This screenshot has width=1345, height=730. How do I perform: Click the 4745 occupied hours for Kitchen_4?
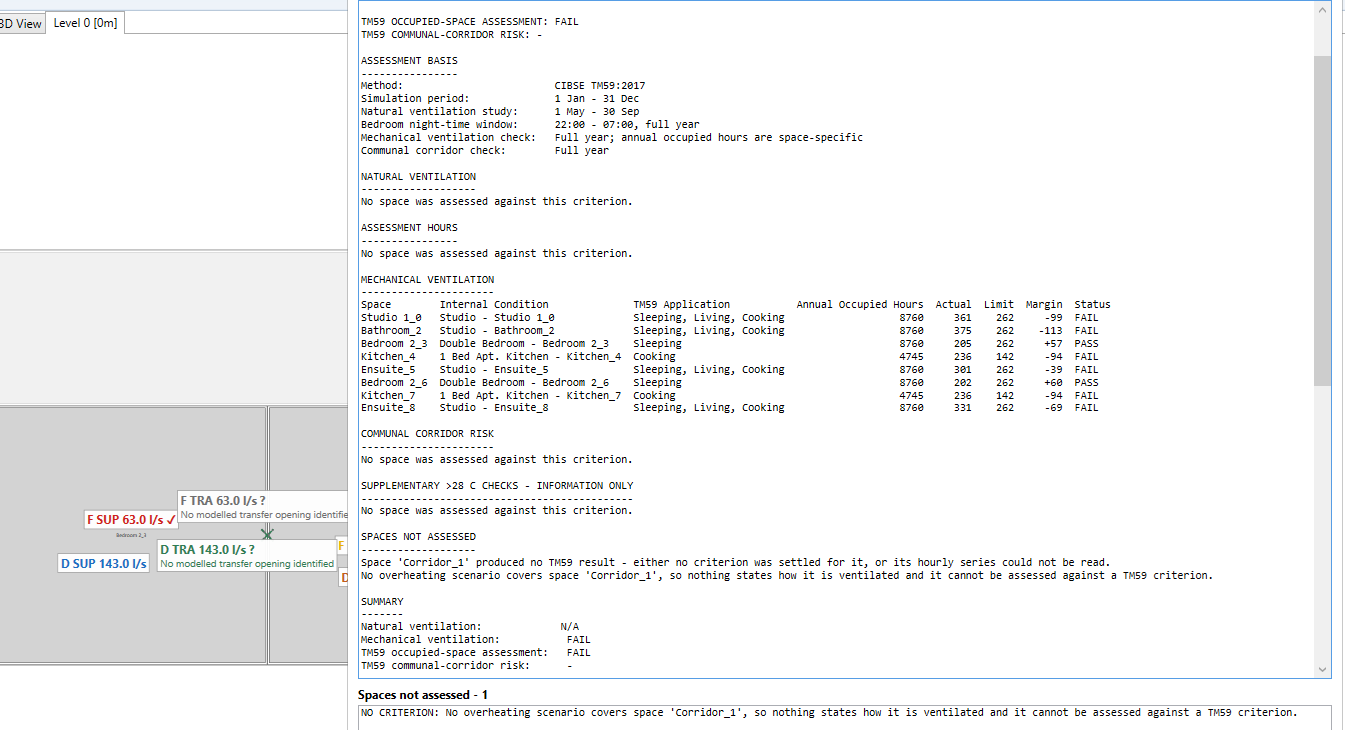click(911, 357)
